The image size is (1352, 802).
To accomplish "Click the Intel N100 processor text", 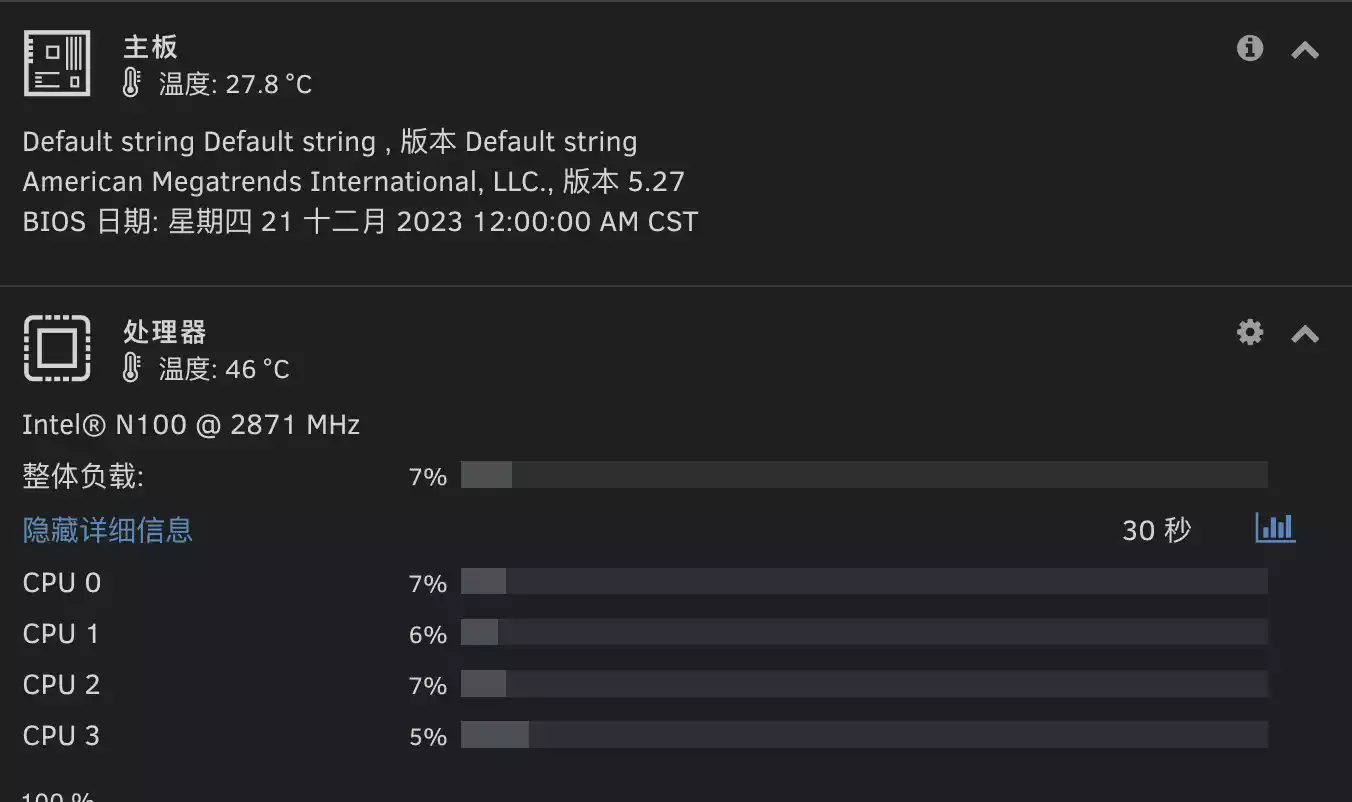I will coord(191,425).
